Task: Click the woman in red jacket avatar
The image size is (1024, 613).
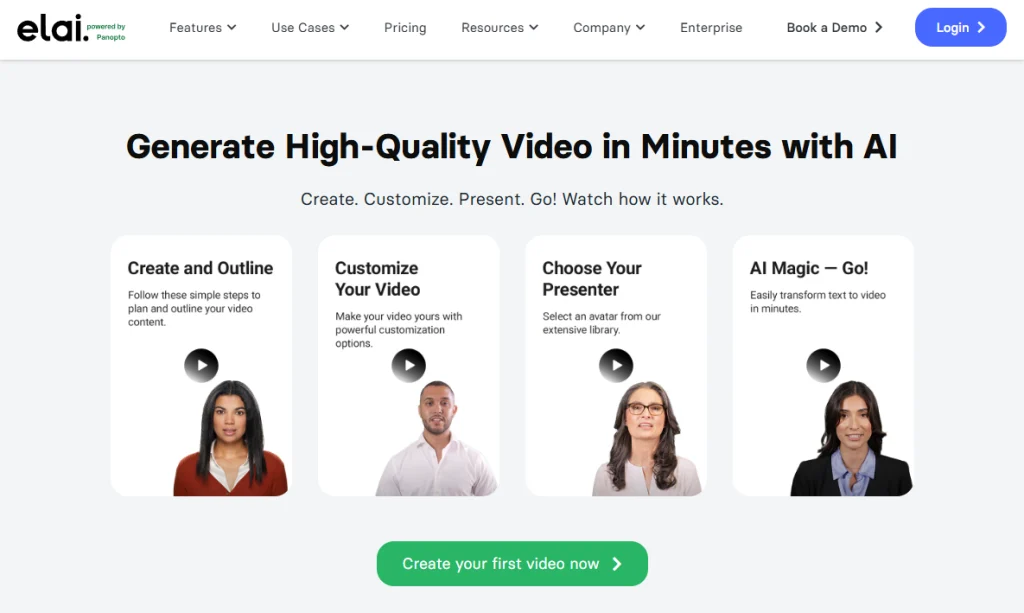Action: (230, 439)
